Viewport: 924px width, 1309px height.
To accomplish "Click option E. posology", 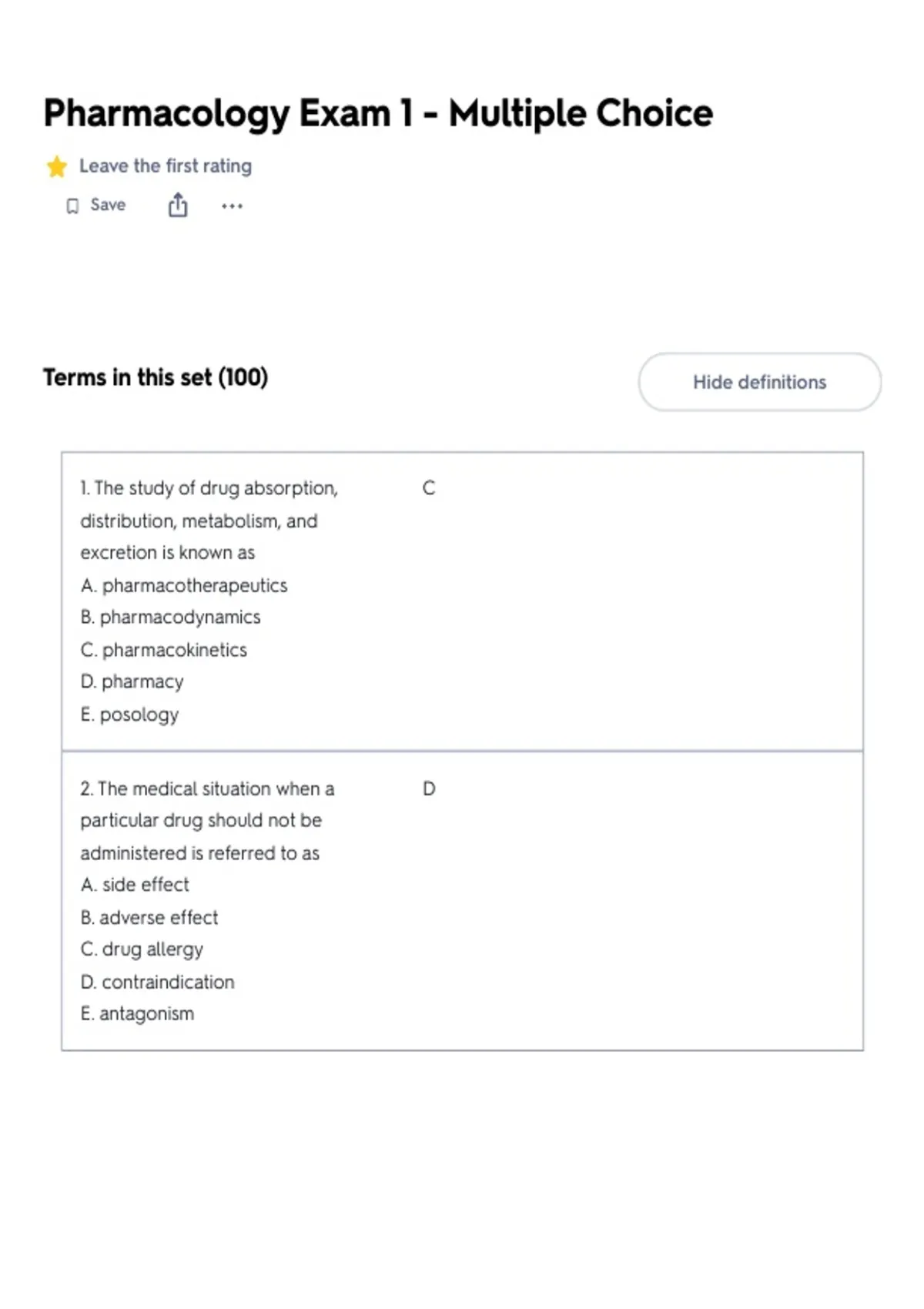I will [x=129, y=715].
